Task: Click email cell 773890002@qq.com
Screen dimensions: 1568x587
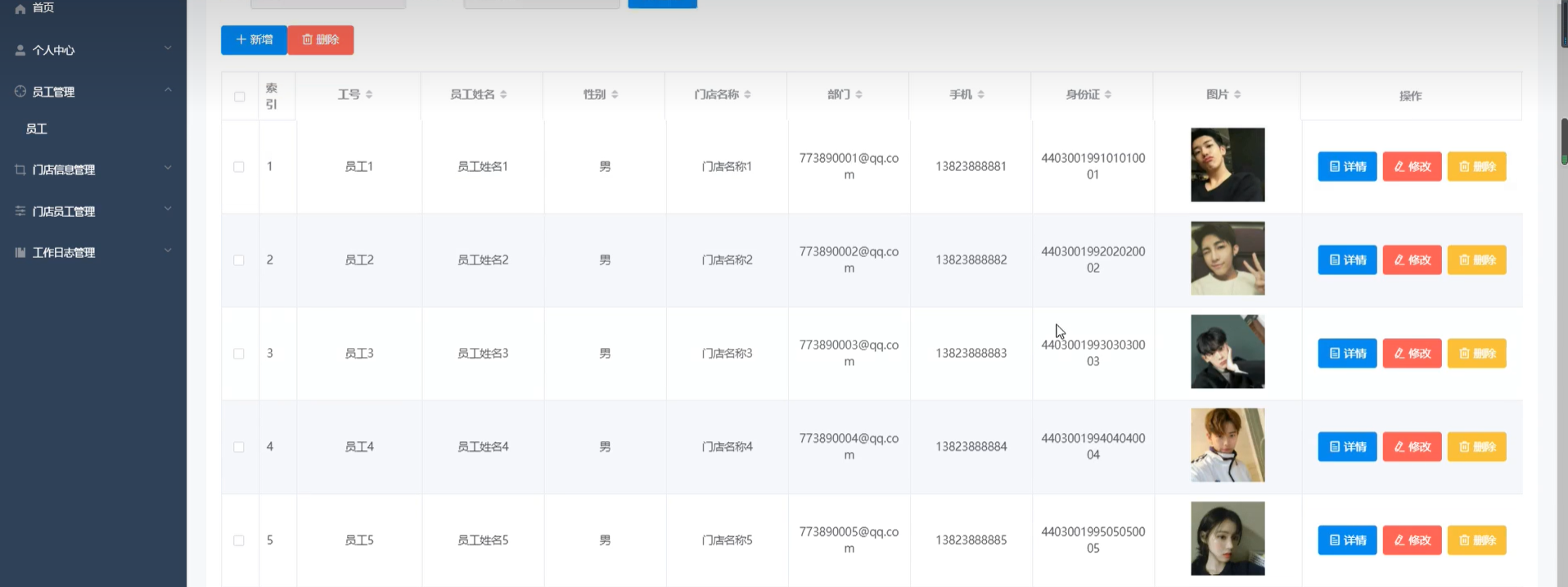Action: 849,260
